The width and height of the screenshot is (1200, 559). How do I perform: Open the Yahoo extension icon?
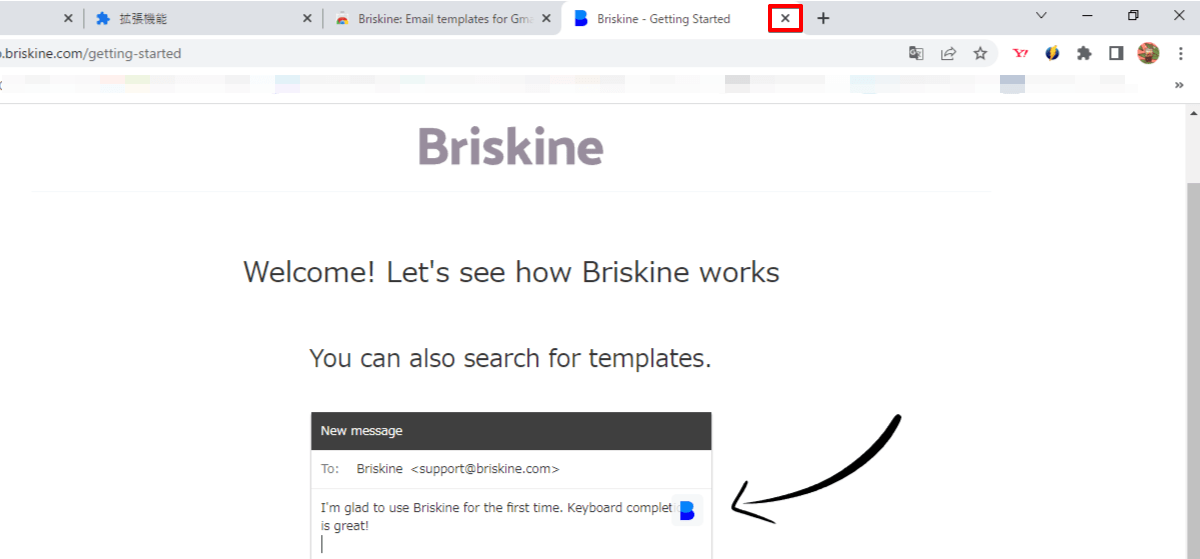click(x=1020, y=54)
